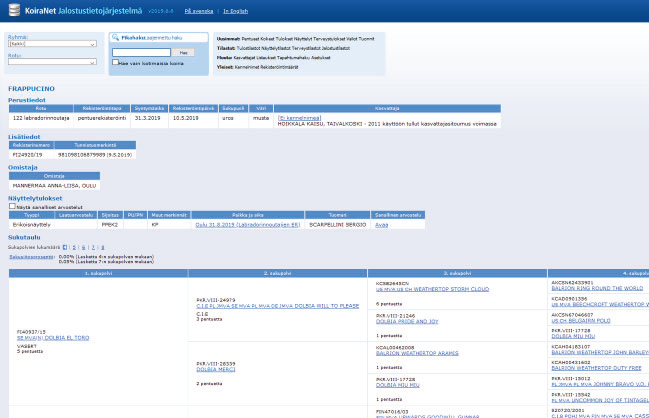
Task: Switch language via 'In English' link
Action: pos(236,11)
